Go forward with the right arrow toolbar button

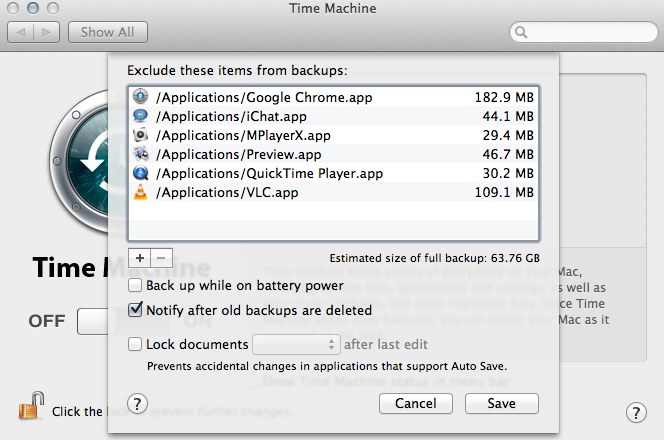click(x=46, y=32)
